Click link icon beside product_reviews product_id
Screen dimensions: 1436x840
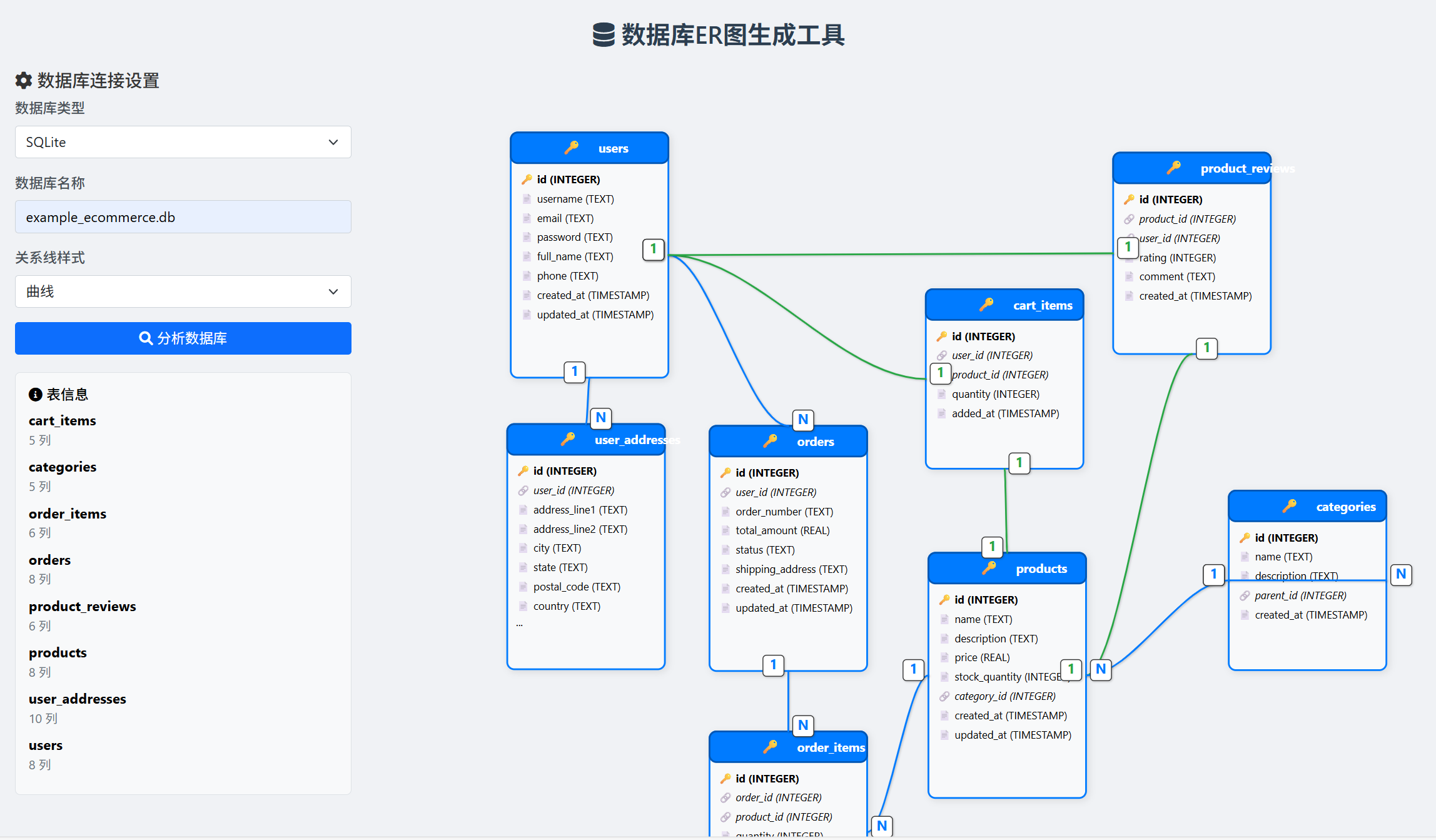[1129, 219]
